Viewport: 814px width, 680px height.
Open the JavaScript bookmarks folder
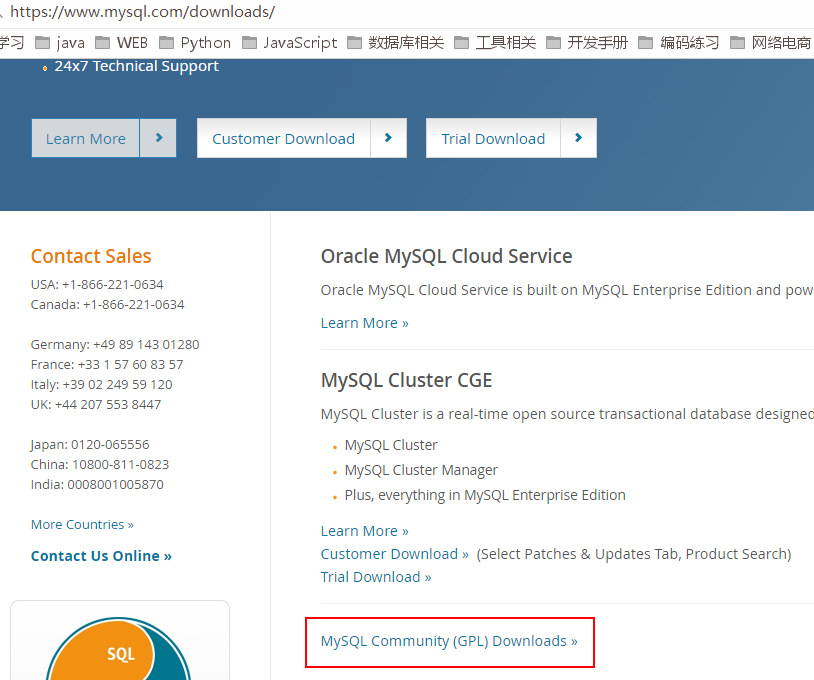[x=290, y=43]
